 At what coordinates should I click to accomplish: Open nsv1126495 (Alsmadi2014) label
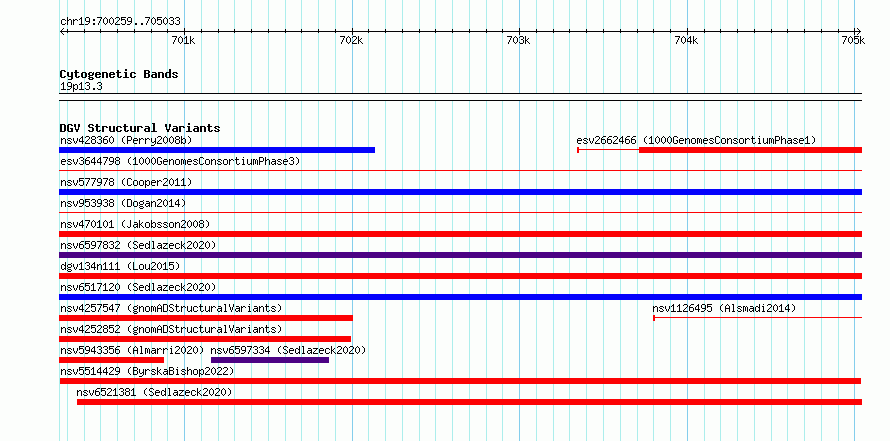pyautogui.click(x=724, y=308)
